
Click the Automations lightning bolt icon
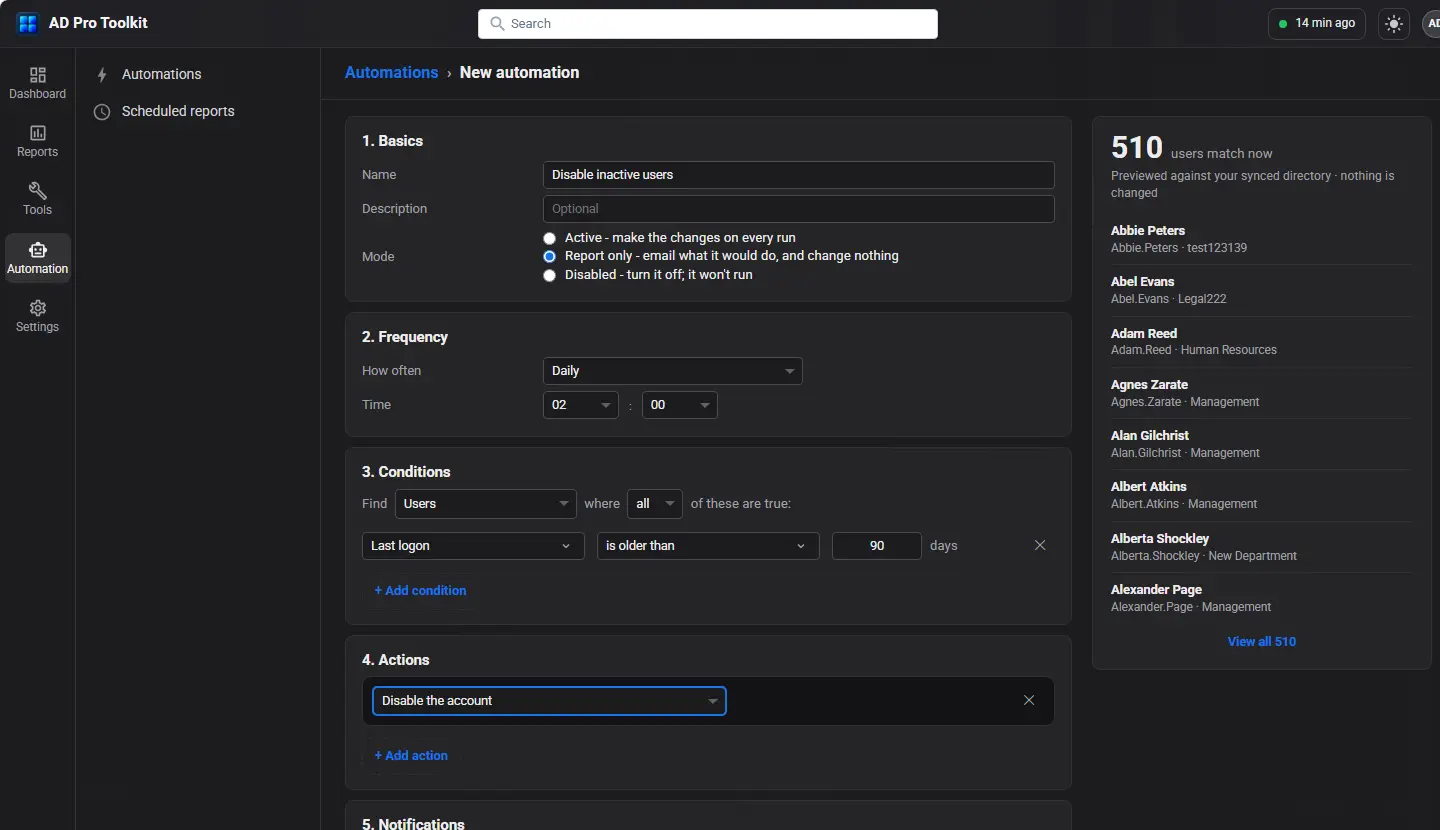pyautogui.click(x=102, y=75)
